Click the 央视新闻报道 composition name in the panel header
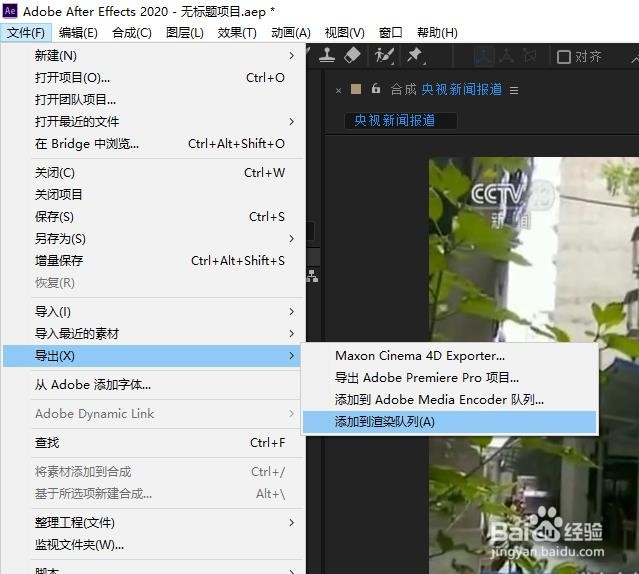The height and width of the screenshot is (574, 639). 461,89
